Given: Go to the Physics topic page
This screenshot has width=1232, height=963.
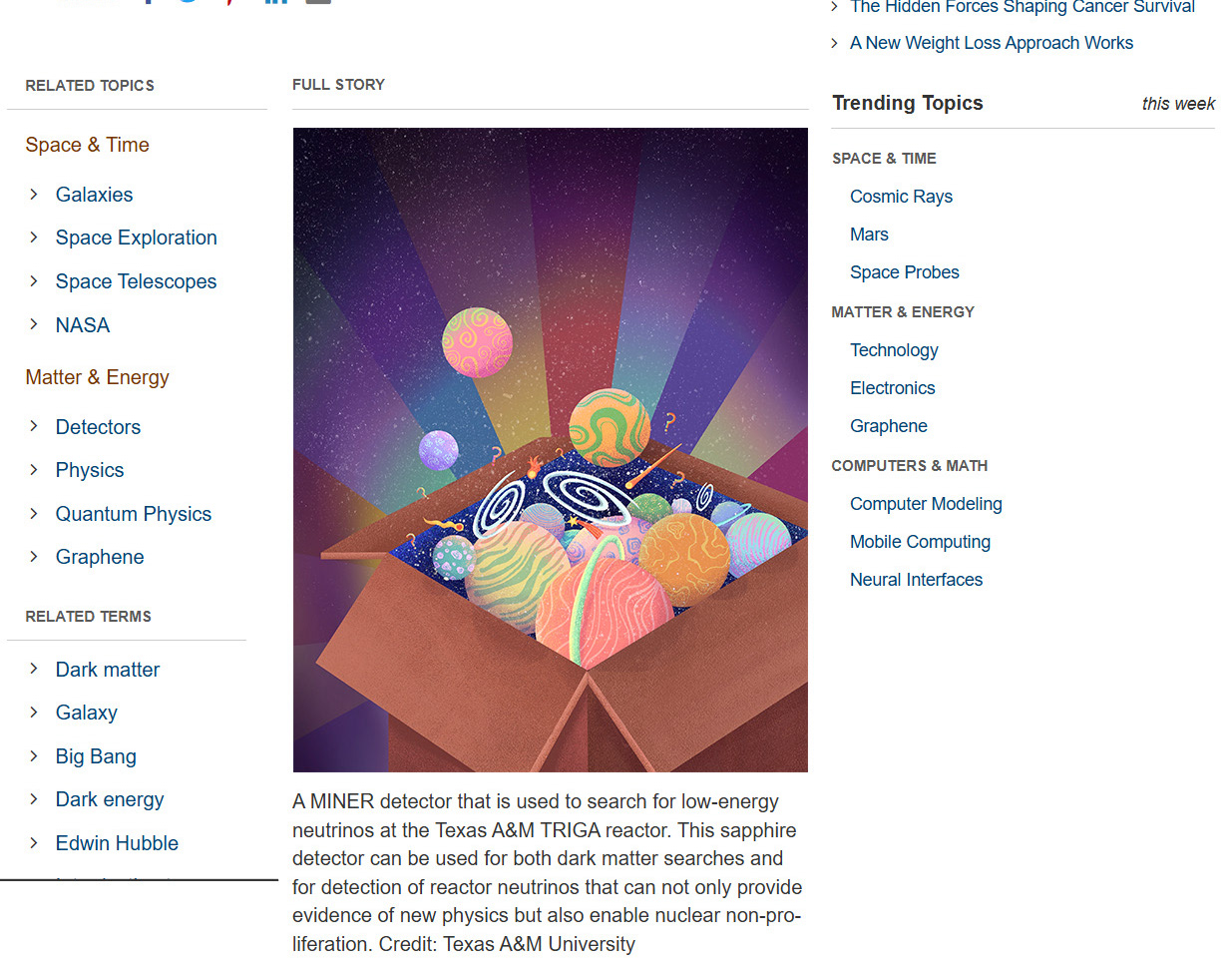Looking at the screenshot, I should (x=90, y=470).
